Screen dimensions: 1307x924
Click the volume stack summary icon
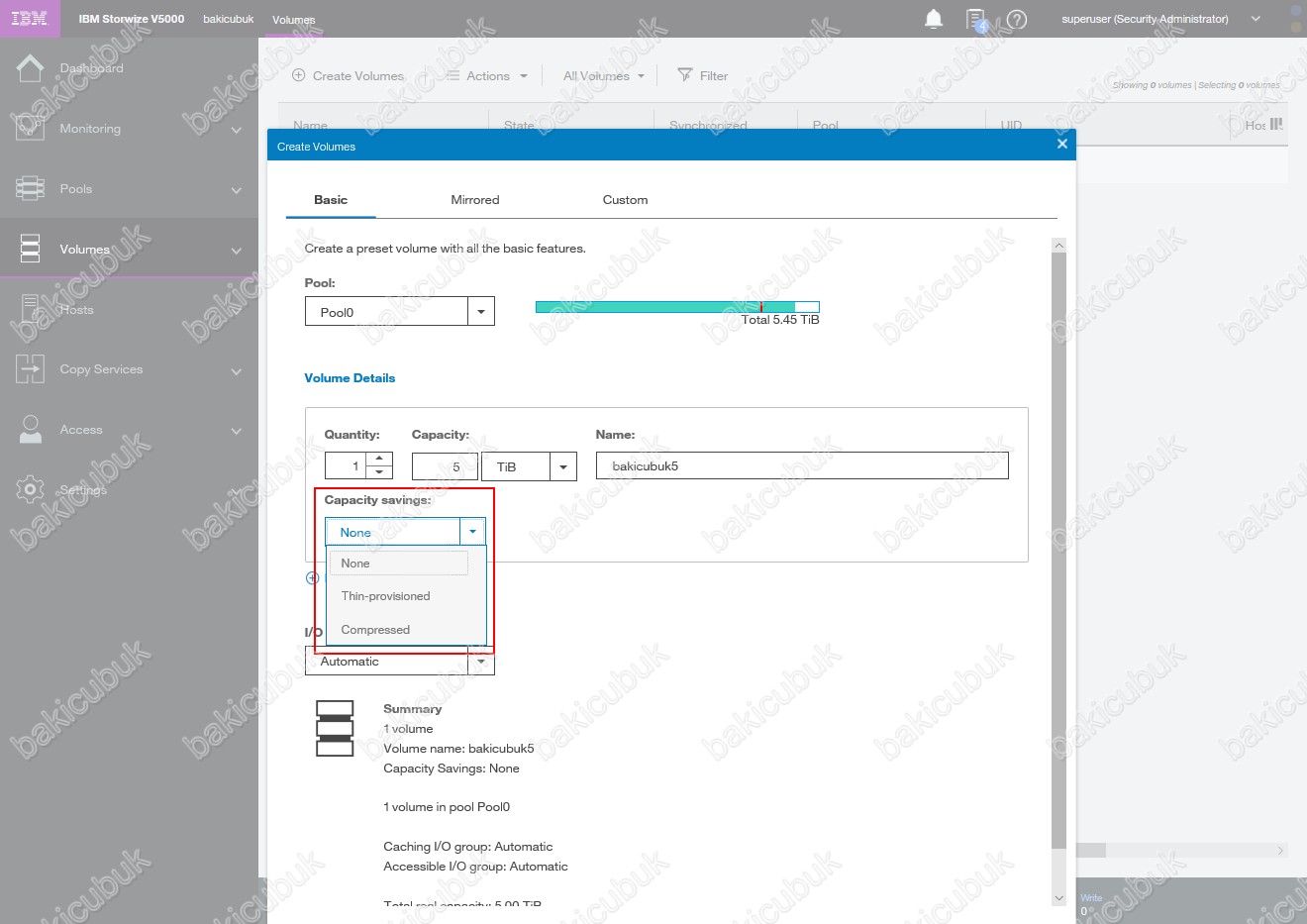[335, 729]
